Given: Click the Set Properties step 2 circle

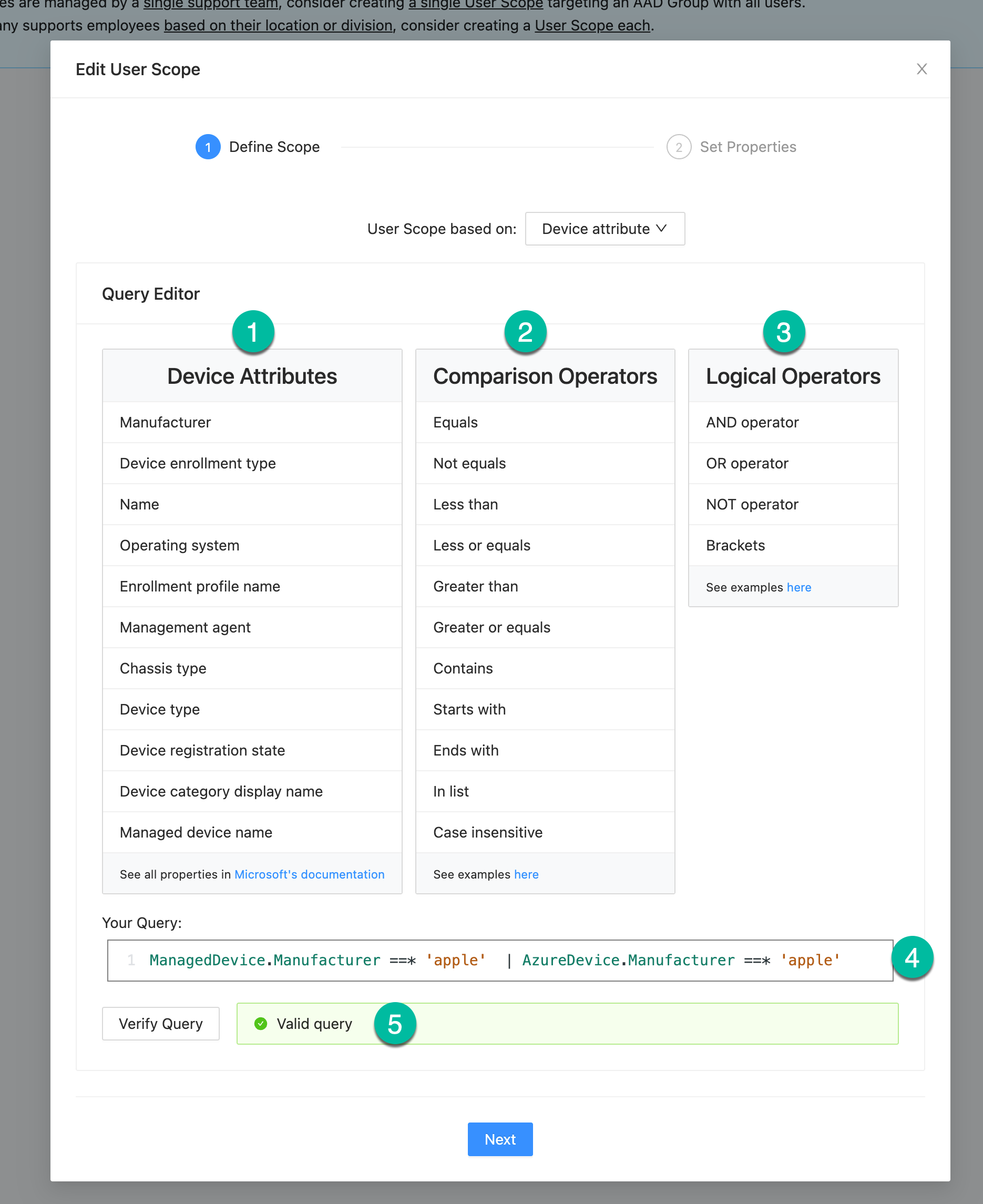Looking at the screenshot, I should [678, 147].
